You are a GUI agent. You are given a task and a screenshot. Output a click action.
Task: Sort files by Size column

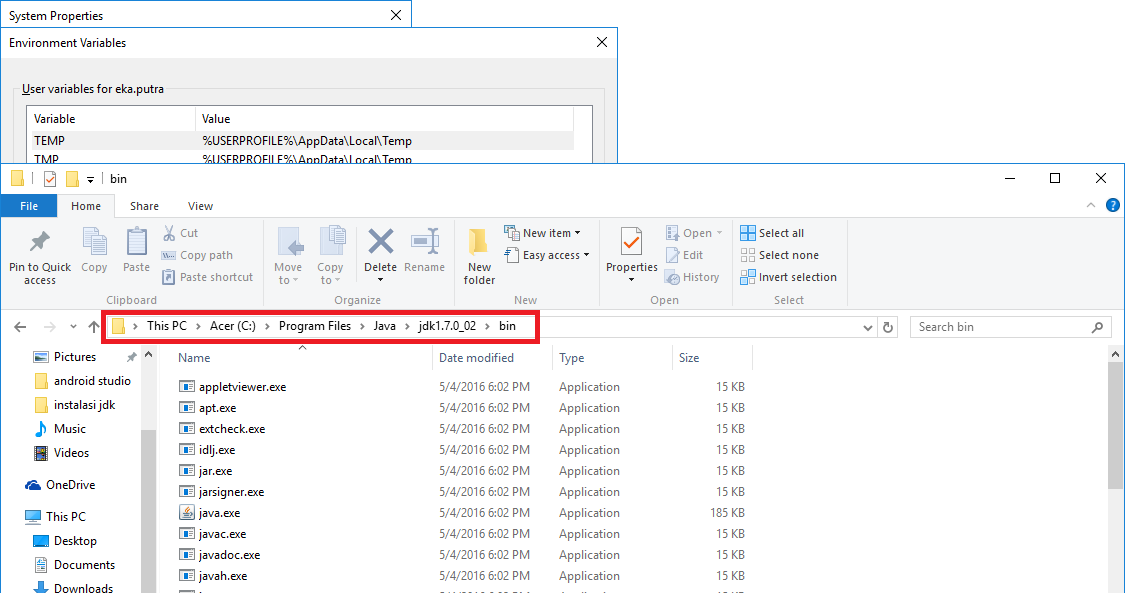pos(689,358)
